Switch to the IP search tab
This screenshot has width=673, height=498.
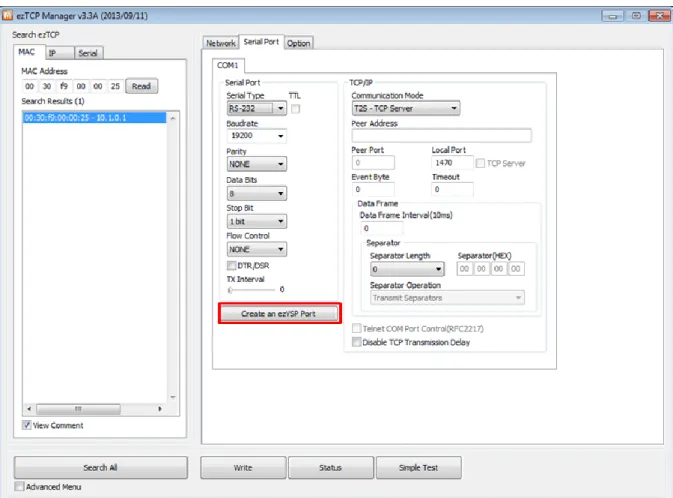pos(60,53)
